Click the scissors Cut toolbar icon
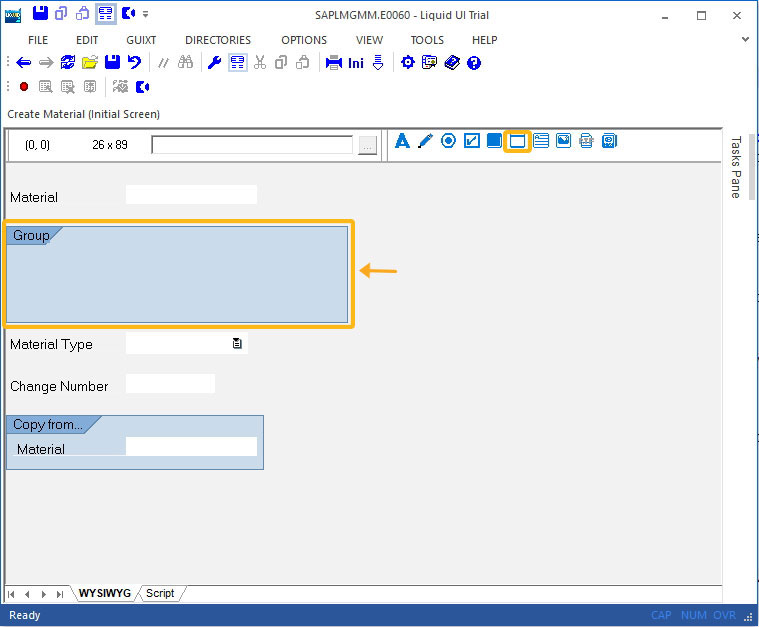This screenshot has height=627, width=759. 260,62
